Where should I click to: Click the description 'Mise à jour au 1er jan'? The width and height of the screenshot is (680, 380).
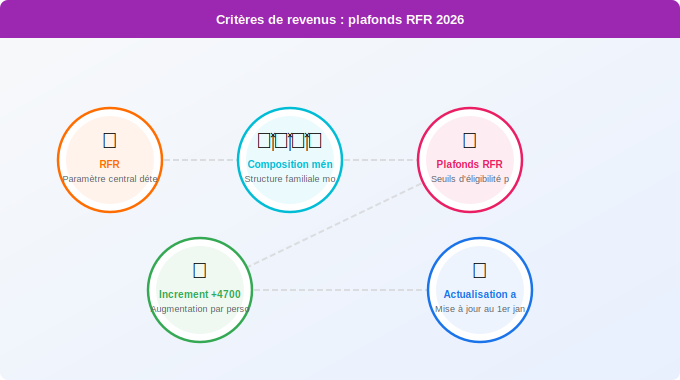point(480,309)
